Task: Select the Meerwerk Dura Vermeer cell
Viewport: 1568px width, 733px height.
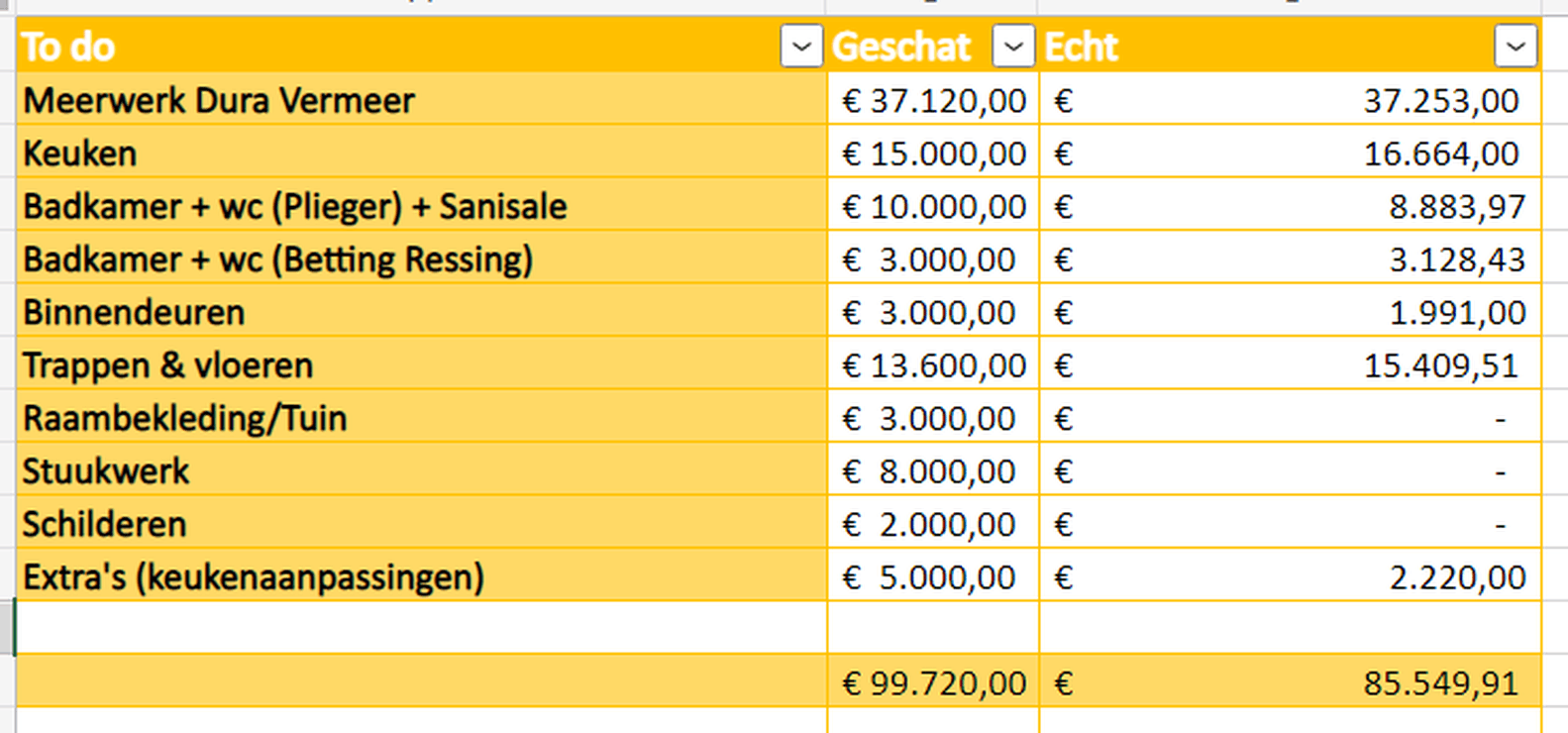Action: [422, 100]
